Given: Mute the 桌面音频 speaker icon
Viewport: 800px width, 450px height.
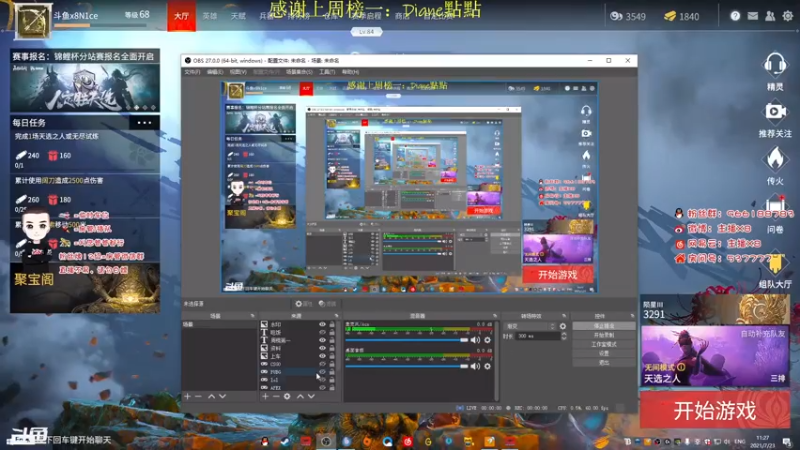Looking at the screenshot, I should coord(476,366).
